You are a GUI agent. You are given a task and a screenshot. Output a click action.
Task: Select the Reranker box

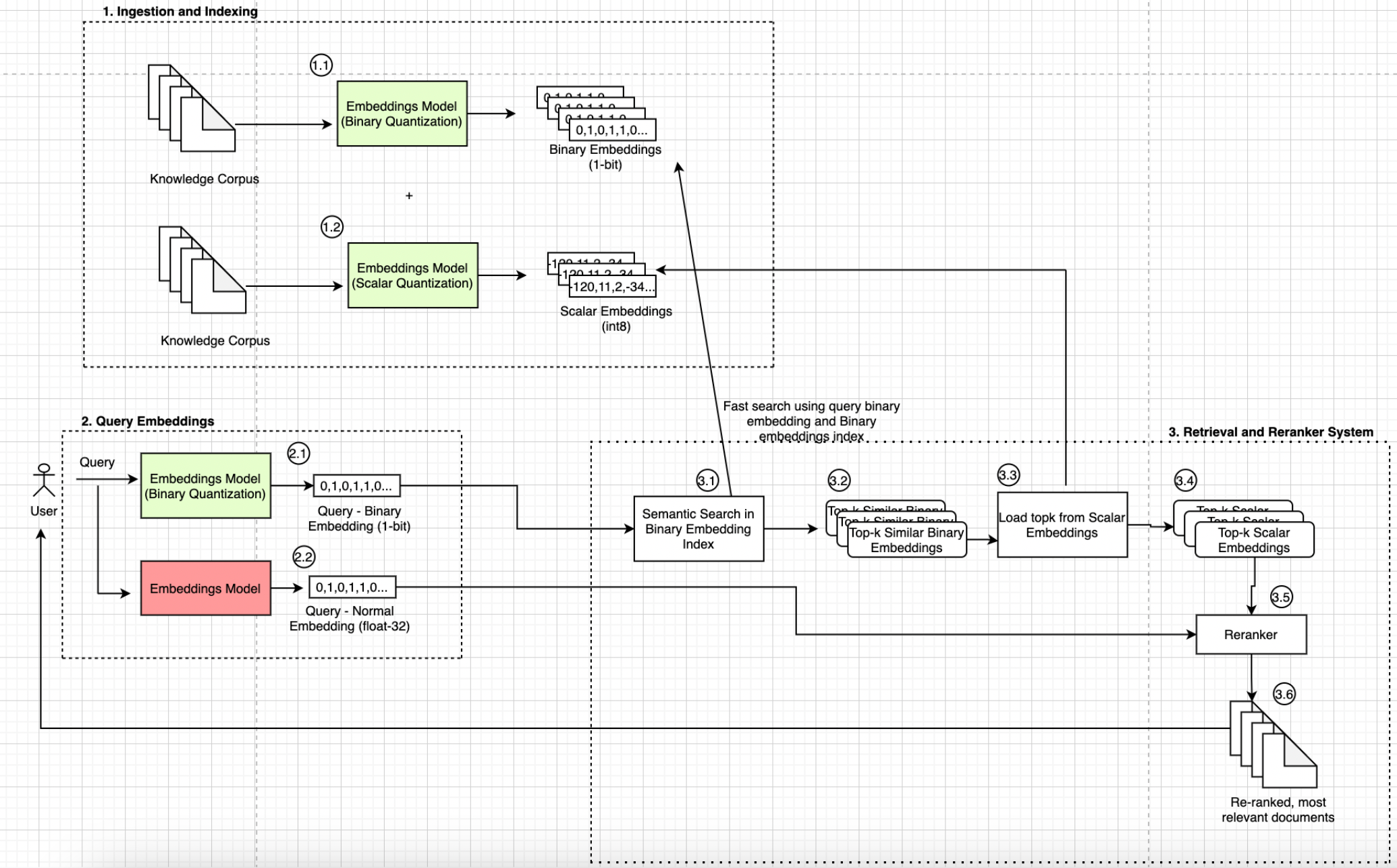[1251, 634]
